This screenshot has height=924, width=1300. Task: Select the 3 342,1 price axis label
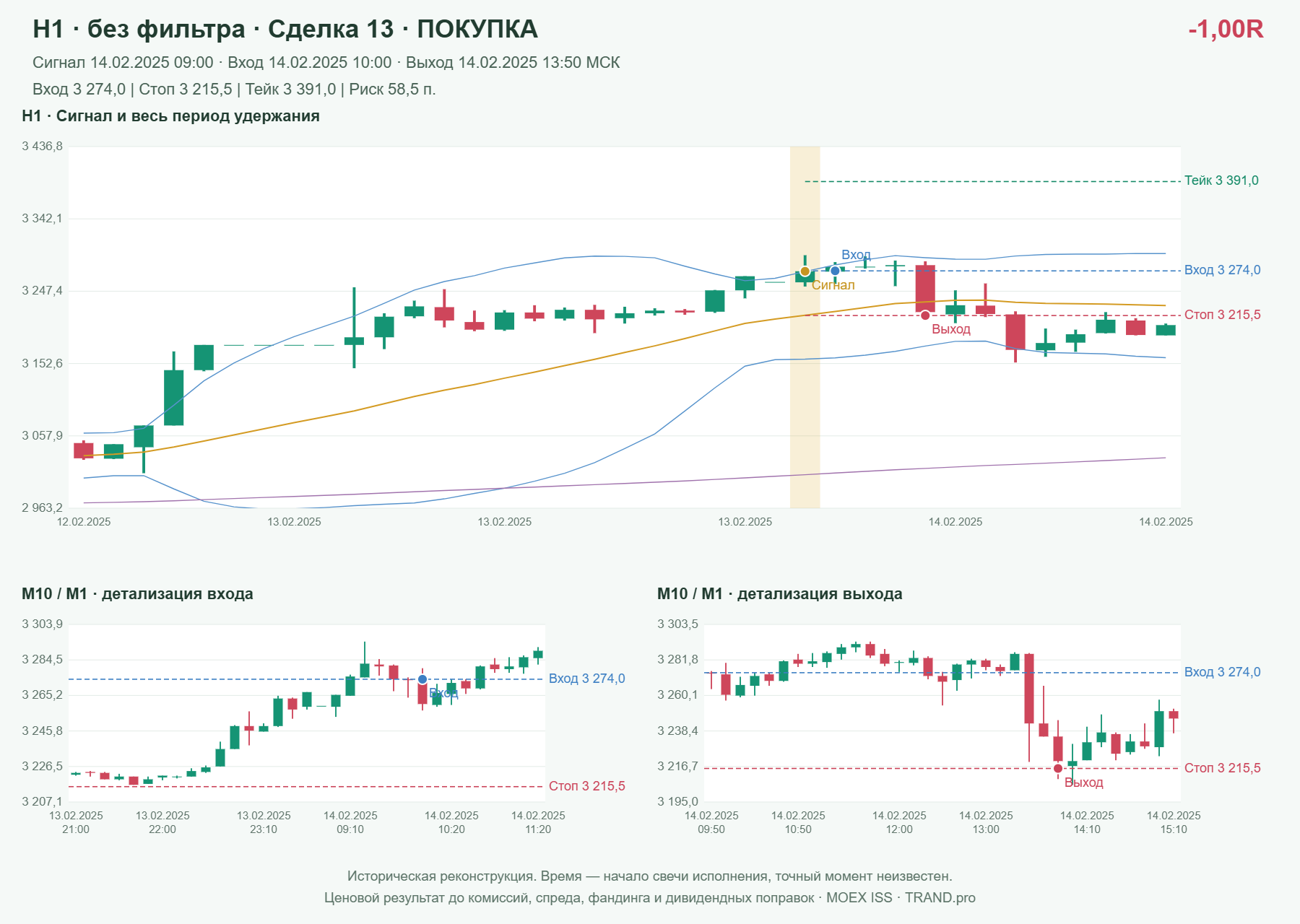coord(43,218)
